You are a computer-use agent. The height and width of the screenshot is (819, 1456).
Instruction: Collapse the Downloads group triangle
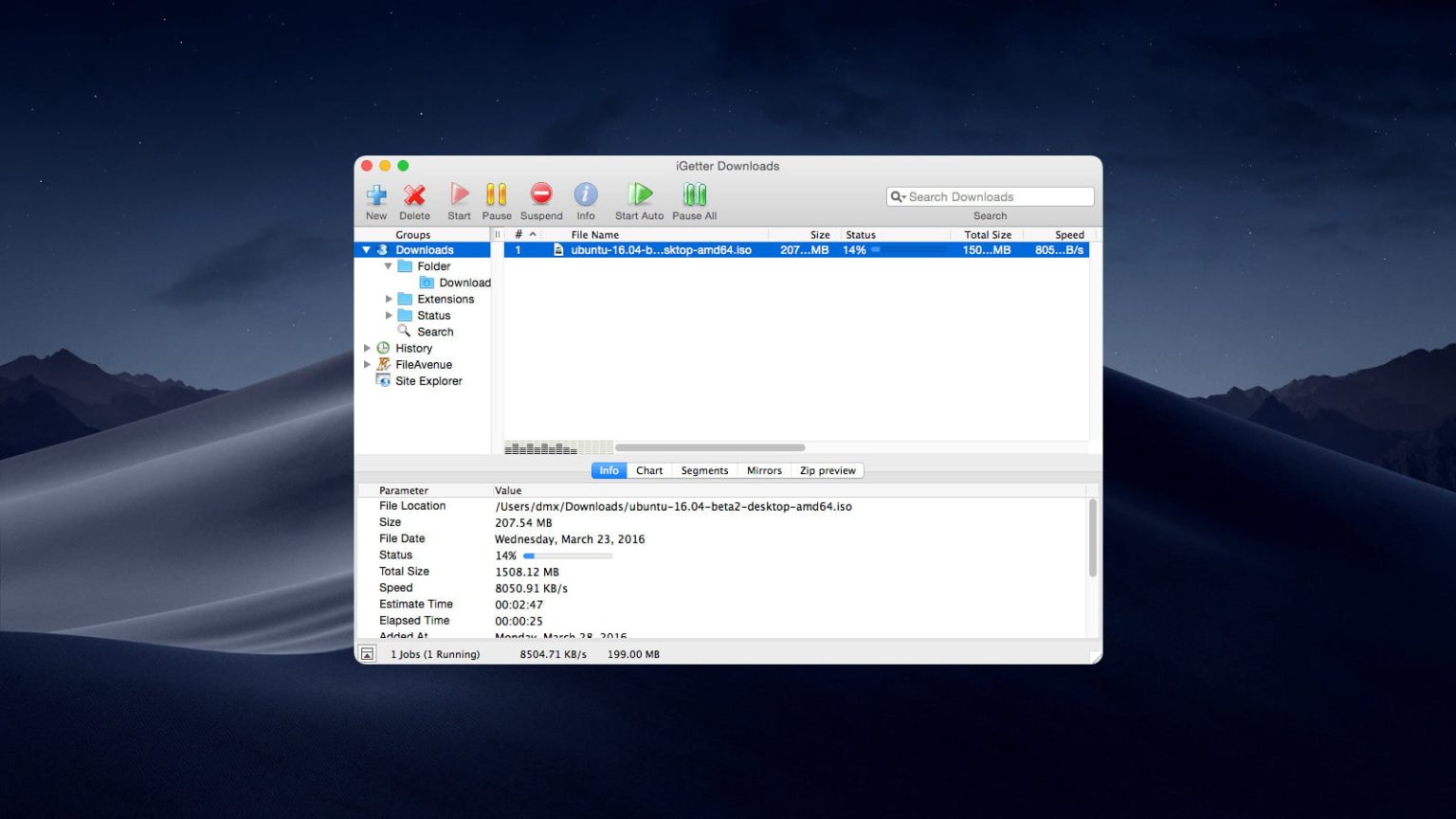366,249
